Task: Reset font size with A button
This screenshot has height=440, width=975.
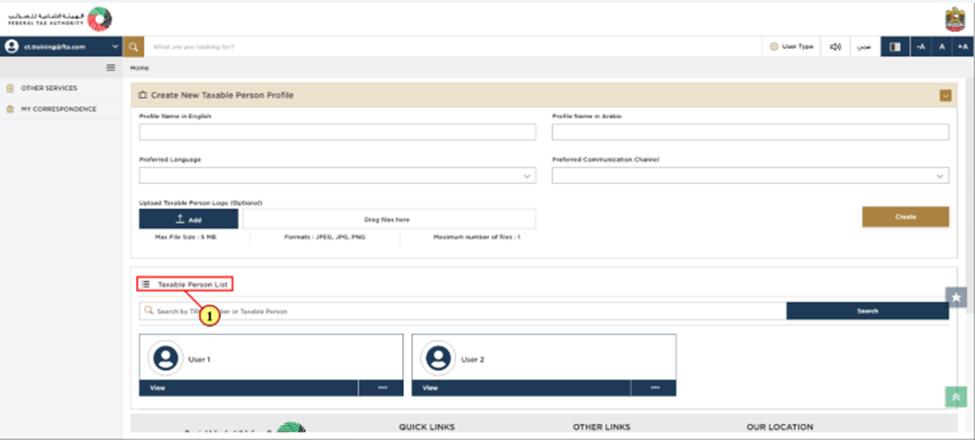Action: pyautogui.click(x=941, y=46)
